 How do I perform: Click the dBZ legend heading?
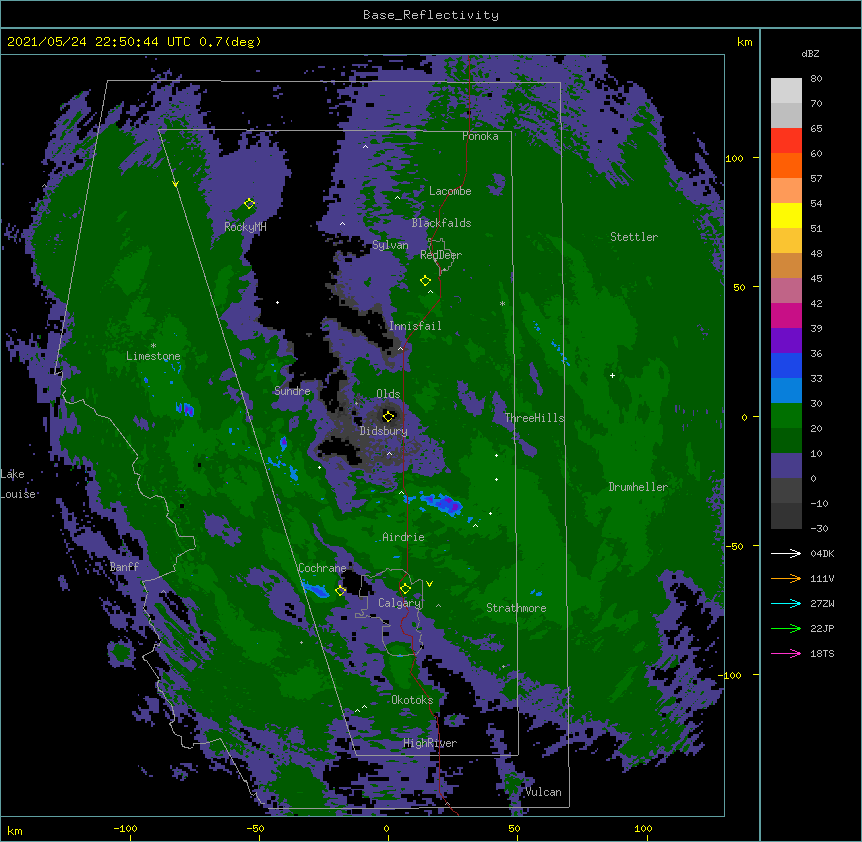point(810,53)
